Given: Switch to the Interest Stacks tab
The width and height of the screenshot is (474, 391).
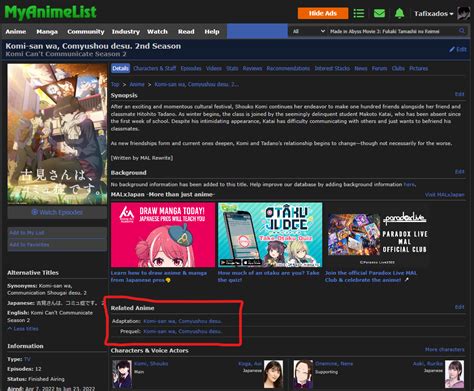Looking at the screenshot, I should tap(332, 68).
